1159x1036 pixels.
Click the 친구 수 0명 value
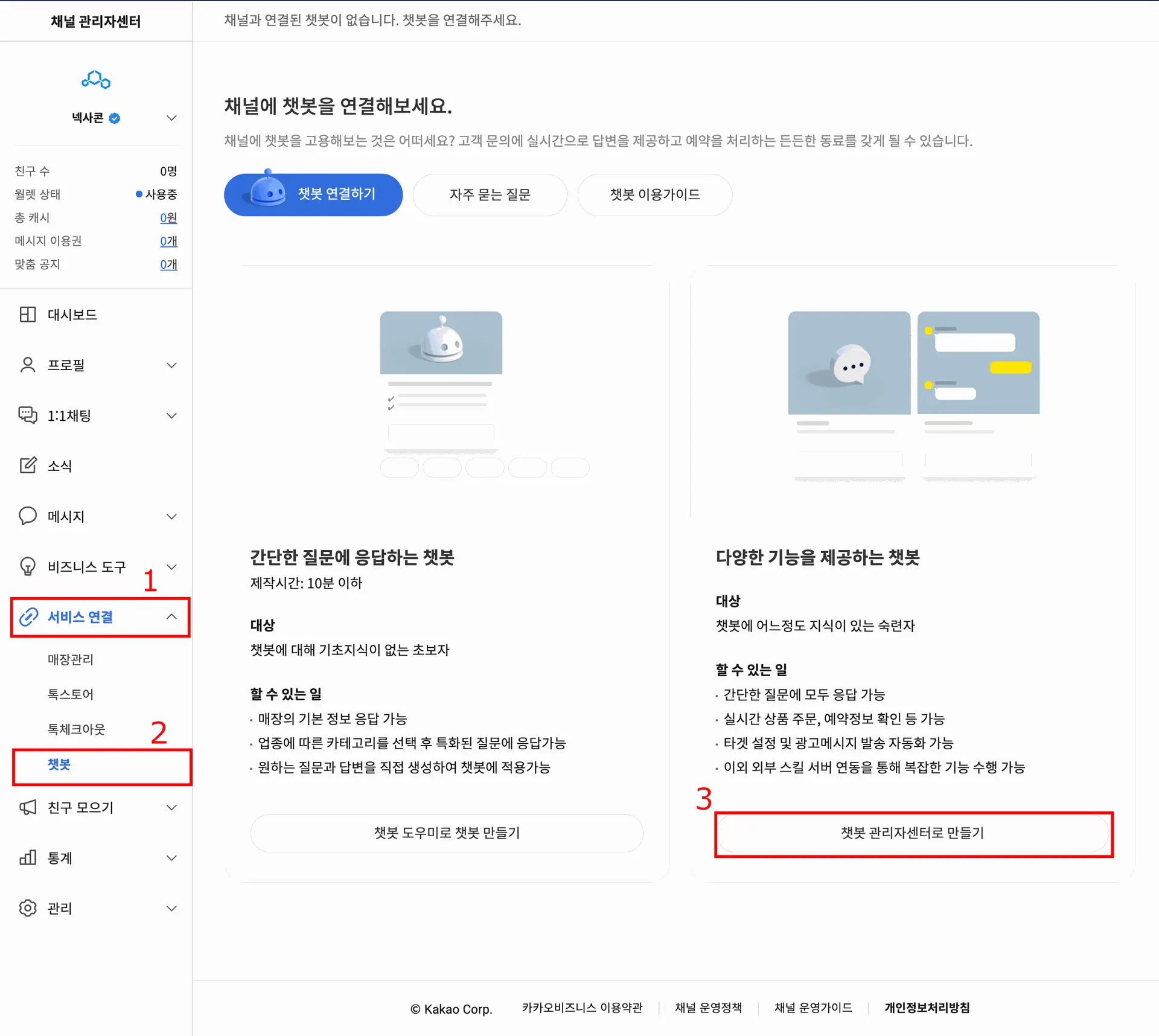[168, 171]
